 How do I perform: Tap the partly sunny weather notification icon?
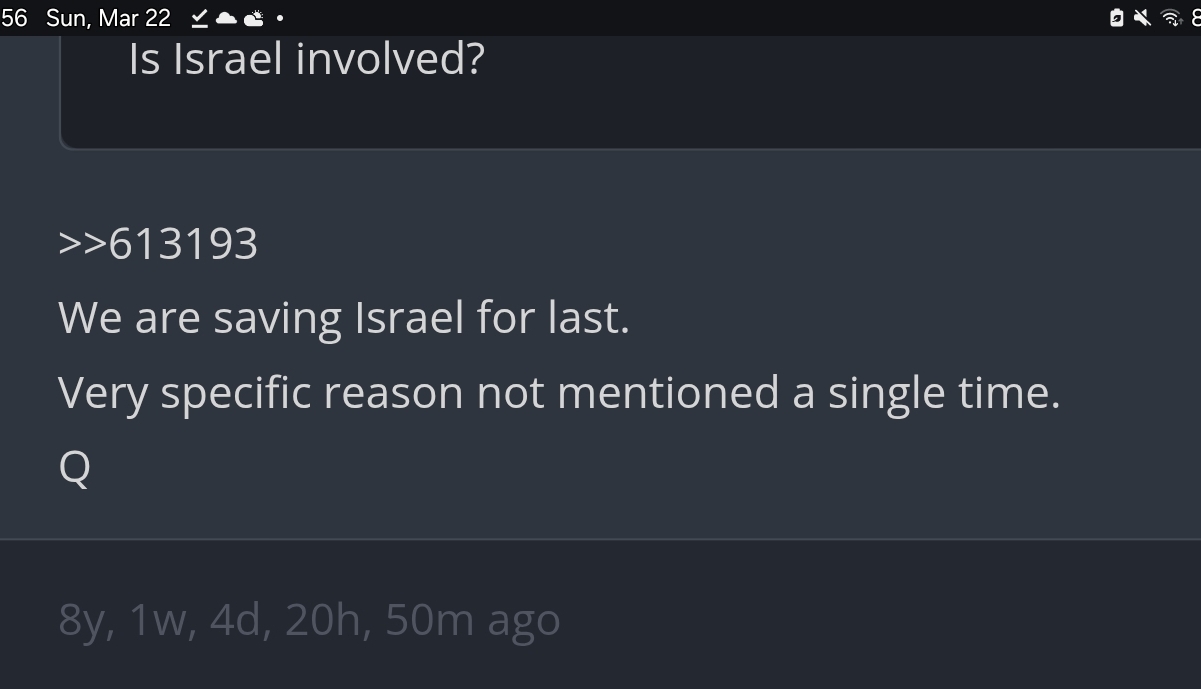[x=254, y=18]
